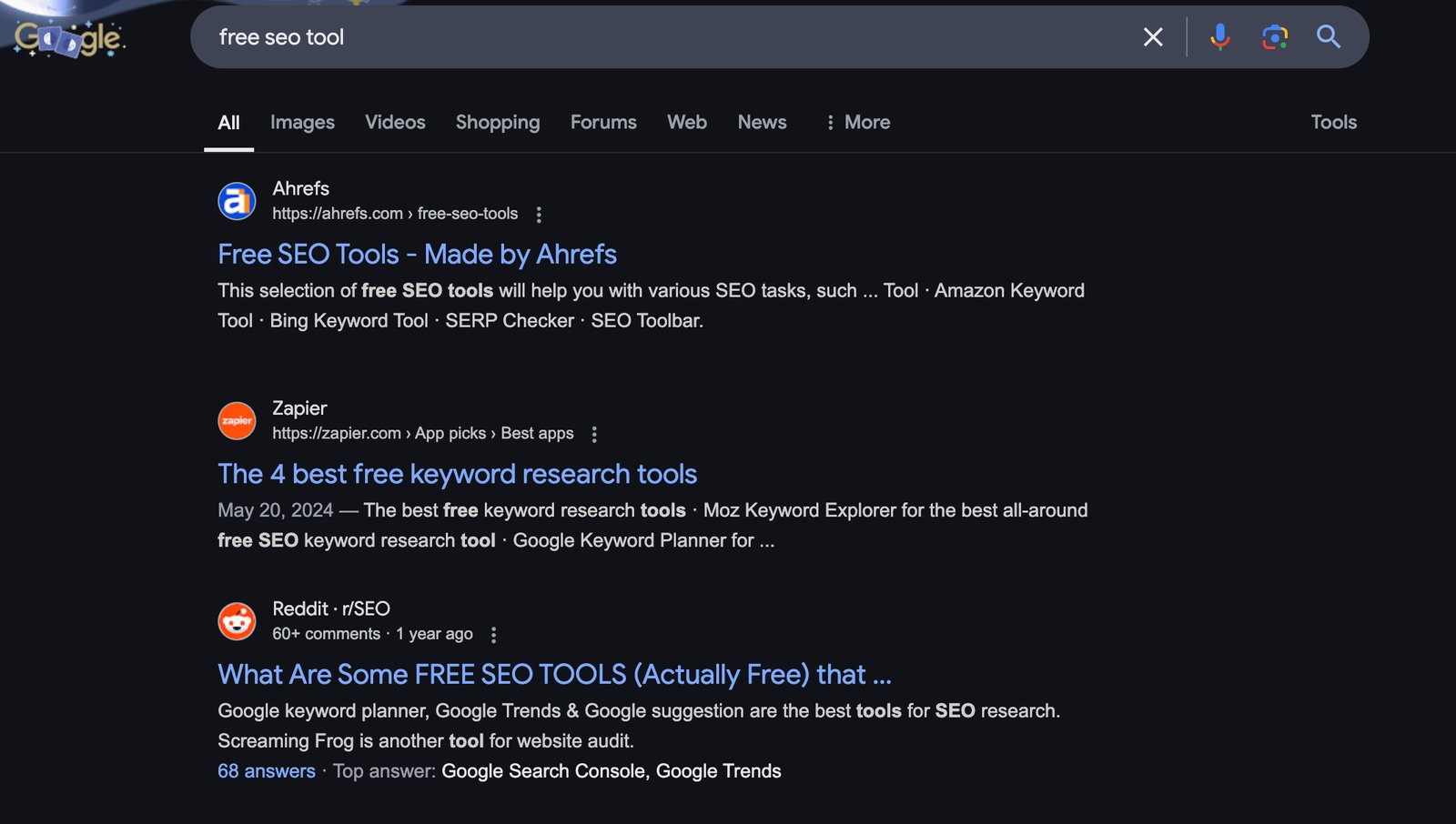Switch to the News tab
The image size is (1456, 824).
click(x=762, y=123)
